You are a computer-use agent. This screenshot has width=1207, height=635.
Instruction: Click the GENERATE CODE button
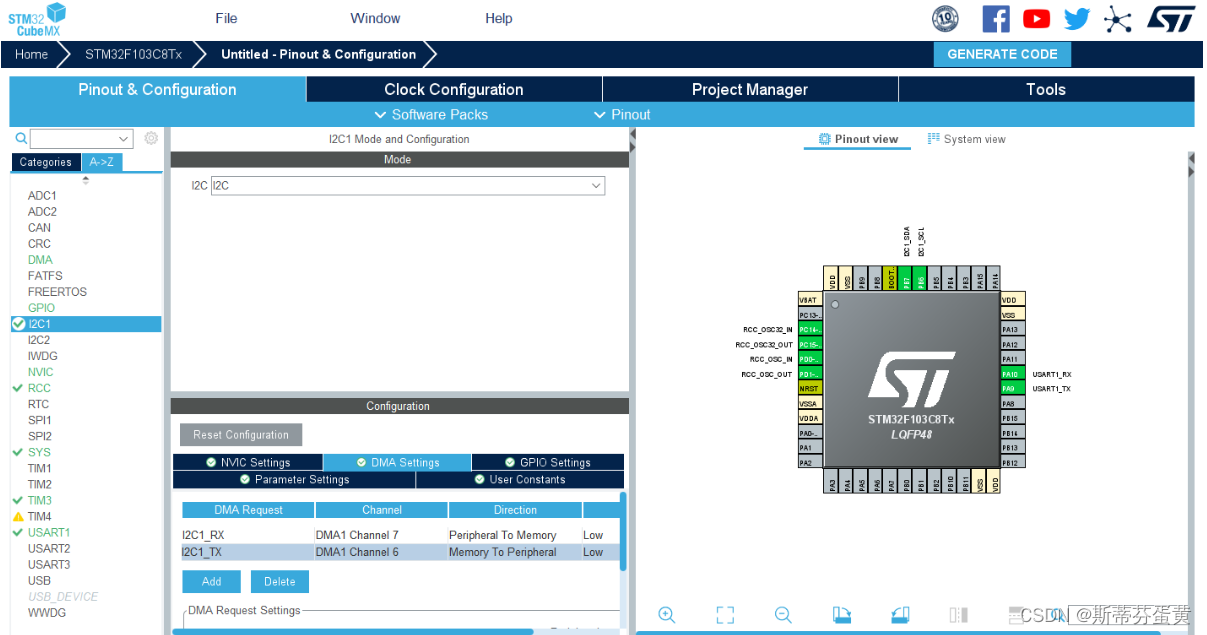[x=1002, y=54]
